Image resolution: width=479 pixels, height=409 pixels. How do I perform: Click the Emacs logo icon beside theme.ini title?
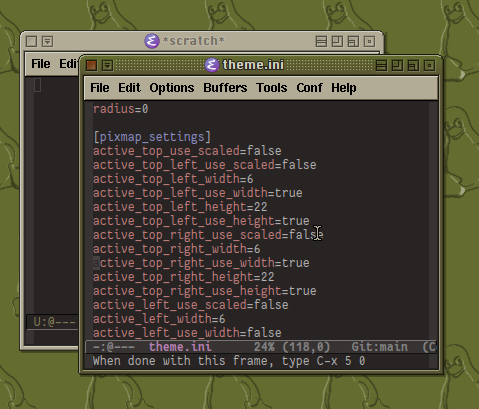212,65
